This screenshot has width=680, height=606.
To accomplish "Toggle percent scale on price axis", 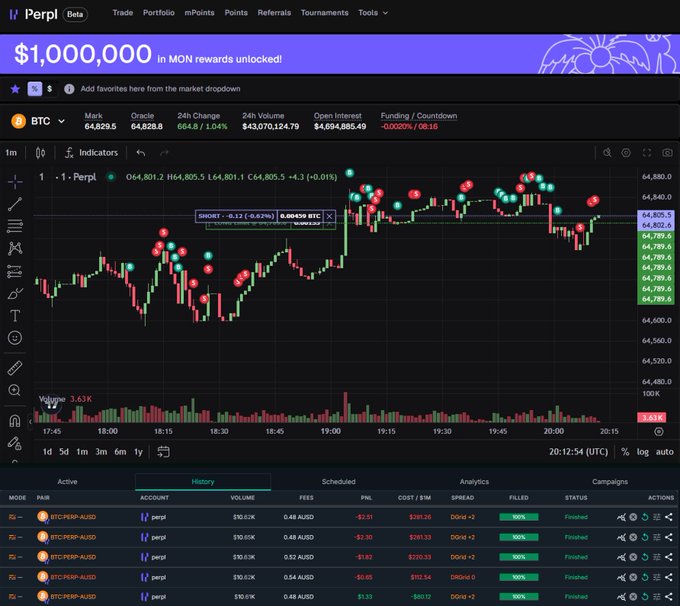I will pos(625,452).
